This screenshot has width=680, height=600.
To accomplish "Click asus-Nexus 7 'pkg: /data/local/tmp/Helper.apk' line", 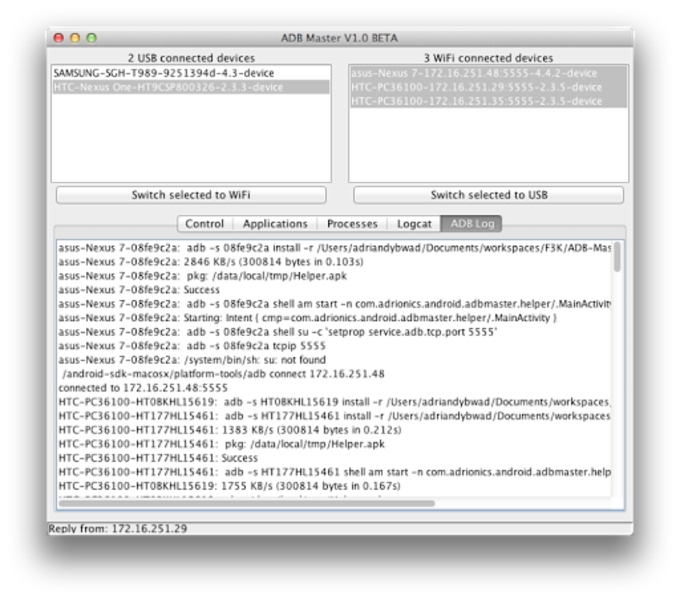I will (x=203, y=276).
